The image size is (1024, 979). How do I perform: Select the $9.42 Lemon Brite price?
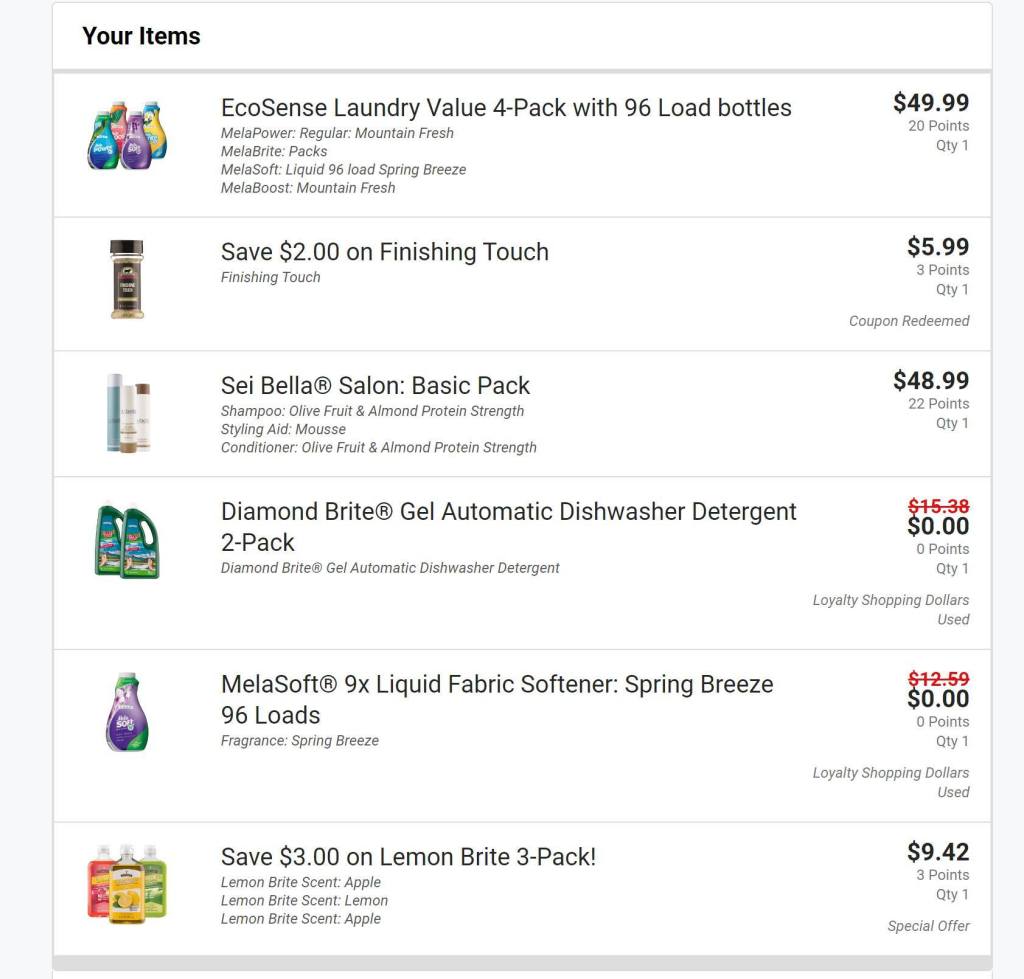tap(938, 852)
